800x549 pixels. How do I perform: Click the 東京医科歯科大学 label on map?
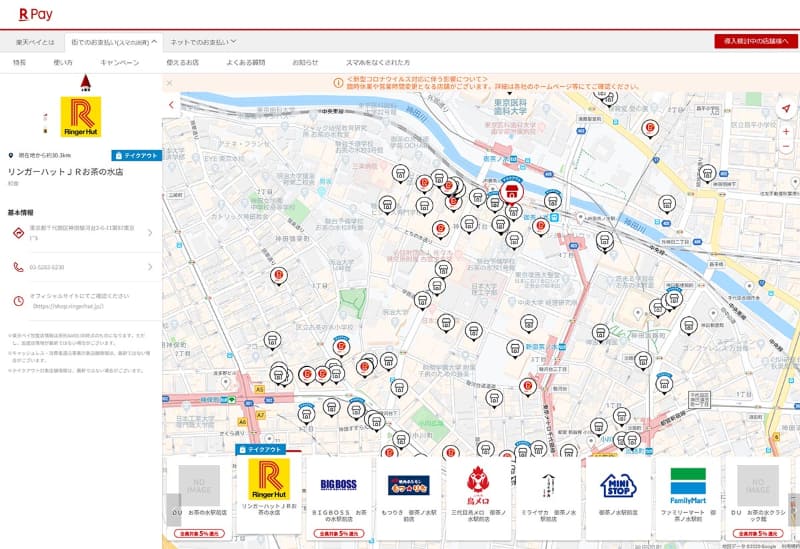point(510,107)
